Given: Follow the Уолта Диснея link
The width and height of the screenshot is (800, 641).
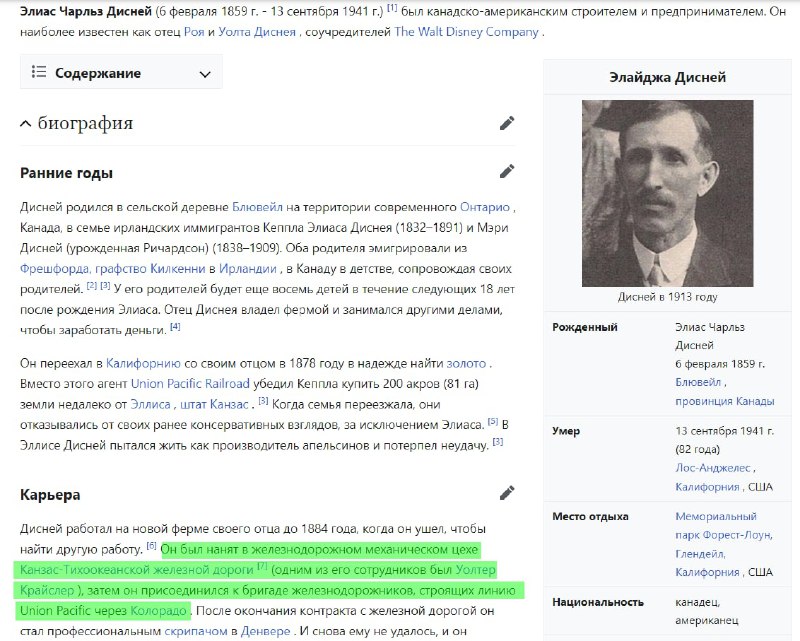Looking at the screenshot, I should click(257, 32).
